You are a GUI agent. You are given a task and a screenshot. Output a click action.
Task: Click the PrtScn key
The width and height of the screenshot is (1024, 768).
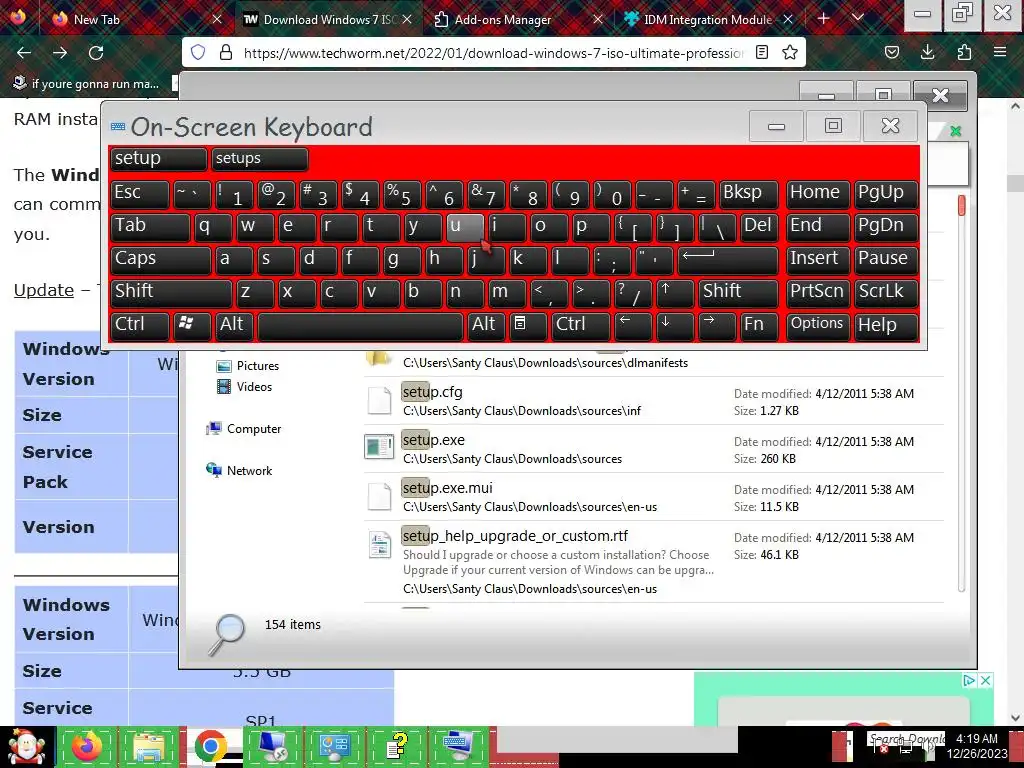[818, 292]
